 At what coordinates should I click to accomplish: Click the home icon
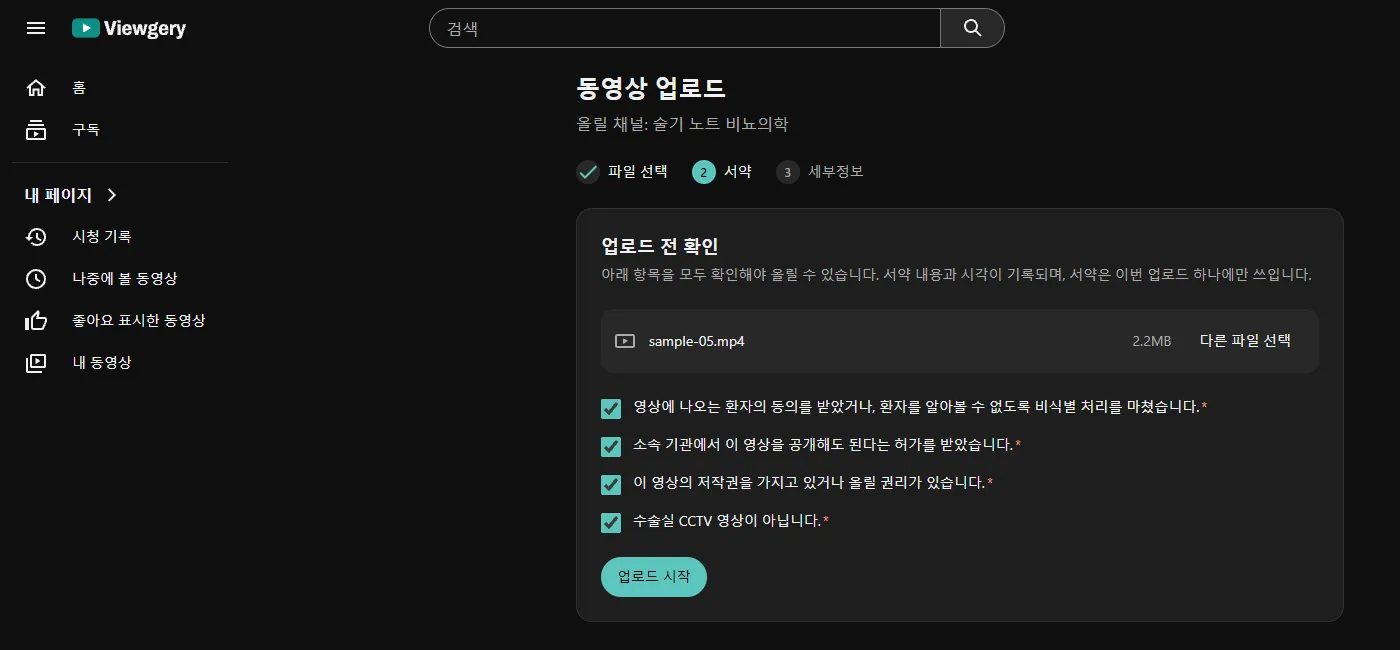click(36, 88)
